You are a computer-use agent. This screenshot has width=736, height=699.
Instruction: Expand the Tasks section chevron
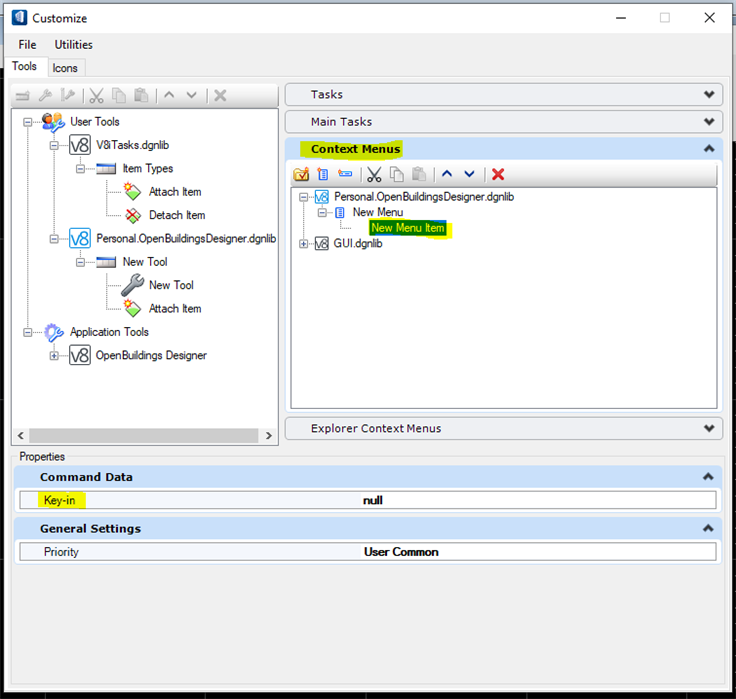point(709,94)
